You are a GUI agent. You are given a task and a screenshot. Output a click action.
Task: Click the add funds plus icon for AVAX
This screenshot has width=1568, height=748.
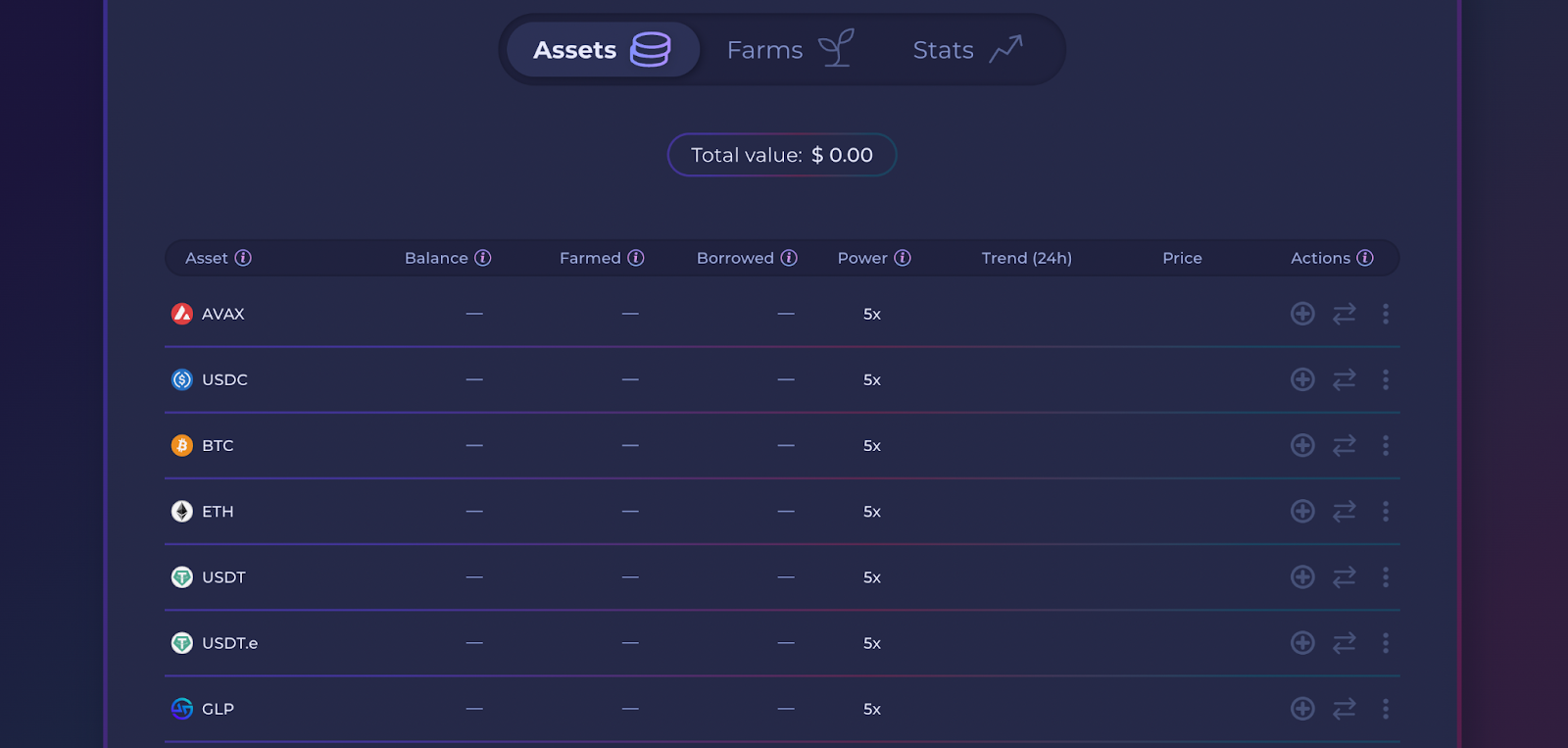[x=1302, y=314]
